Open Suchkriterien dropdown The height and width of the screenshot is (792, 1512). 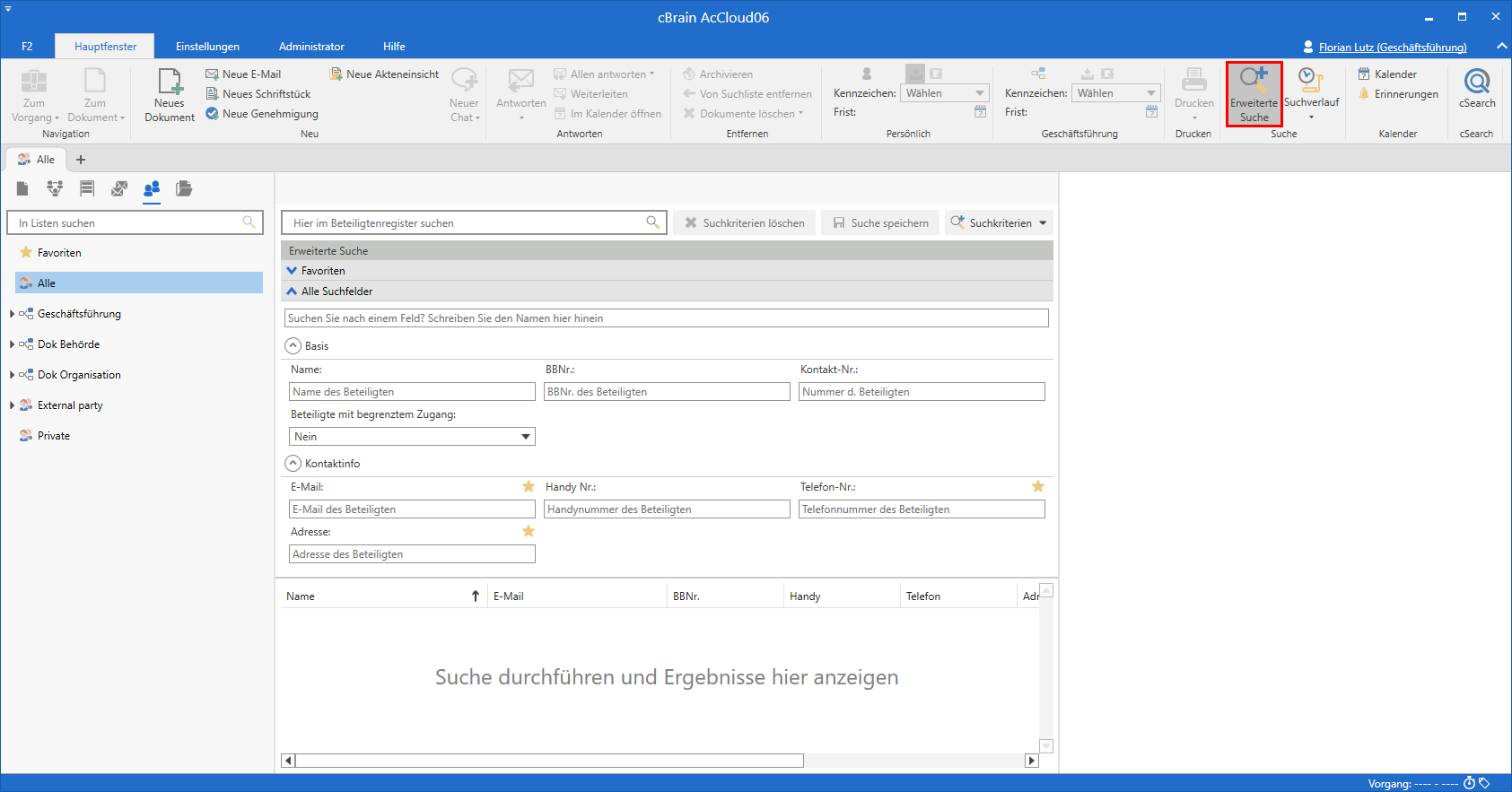[x=999, y=222]
